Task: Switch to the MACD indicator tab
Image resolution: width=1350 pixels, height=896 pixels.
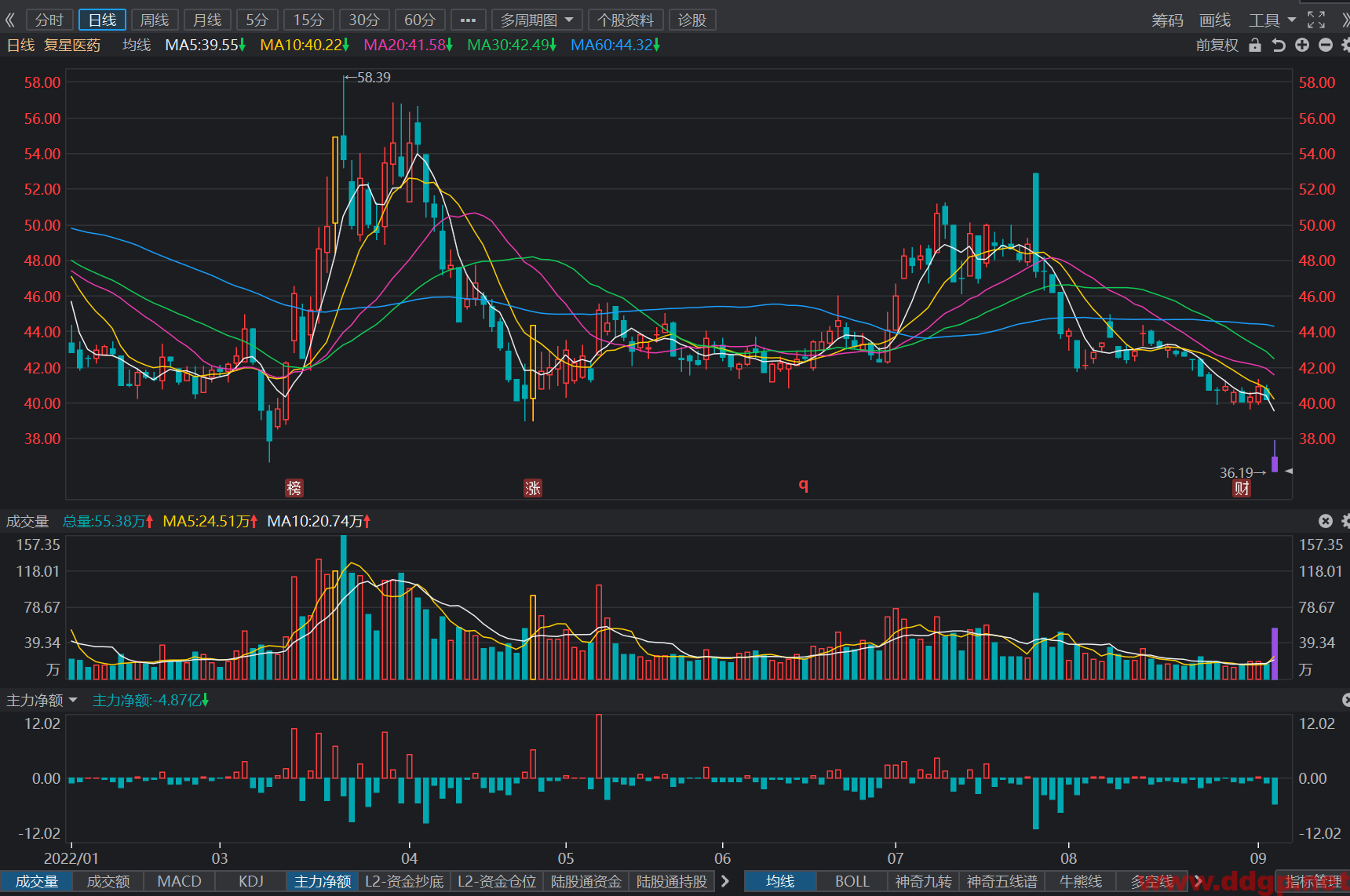Action: (179, 881)
